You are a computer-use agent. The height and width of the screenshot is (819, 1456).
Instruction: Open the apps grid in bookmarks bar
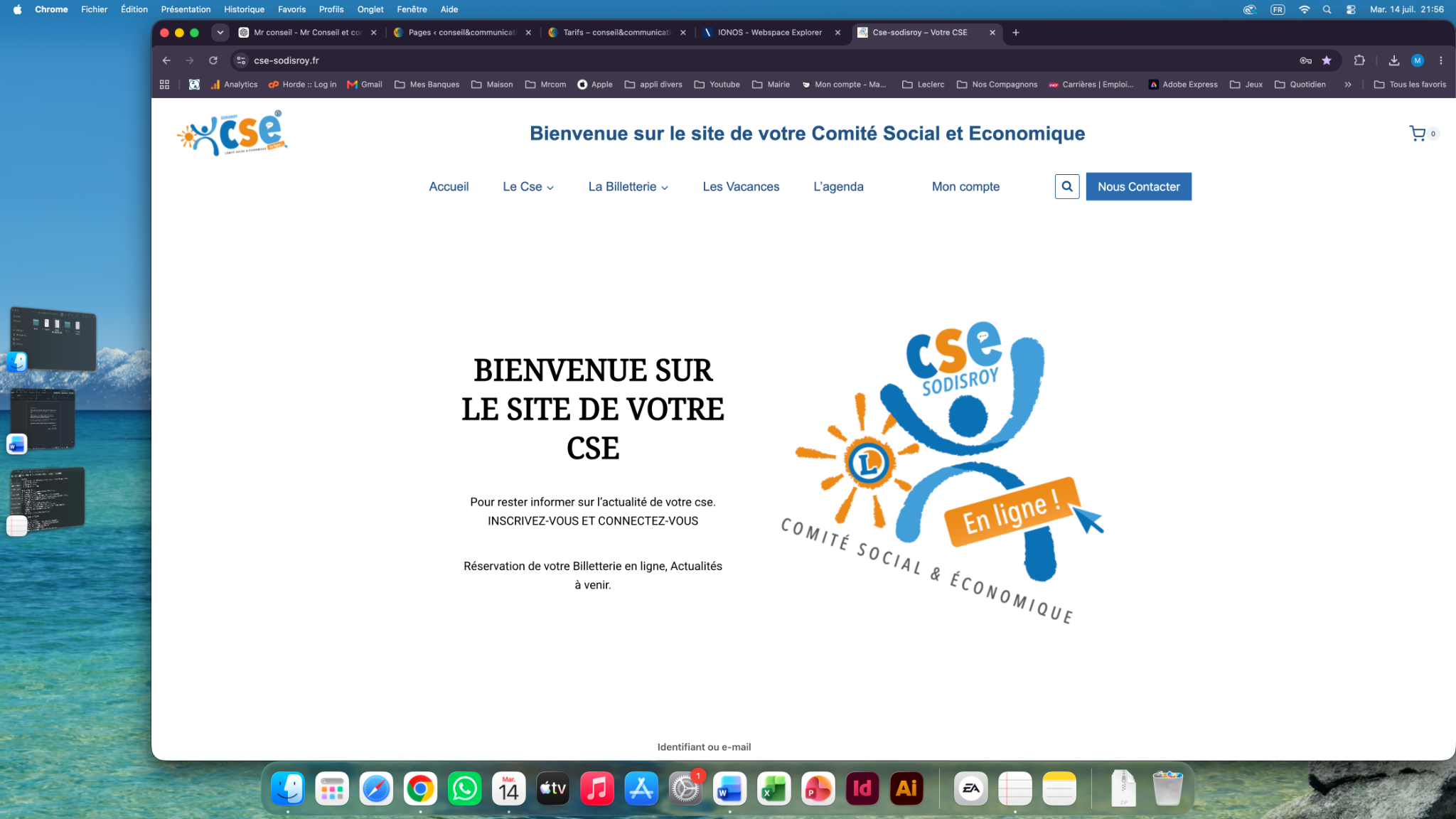[x=164, y=84]
